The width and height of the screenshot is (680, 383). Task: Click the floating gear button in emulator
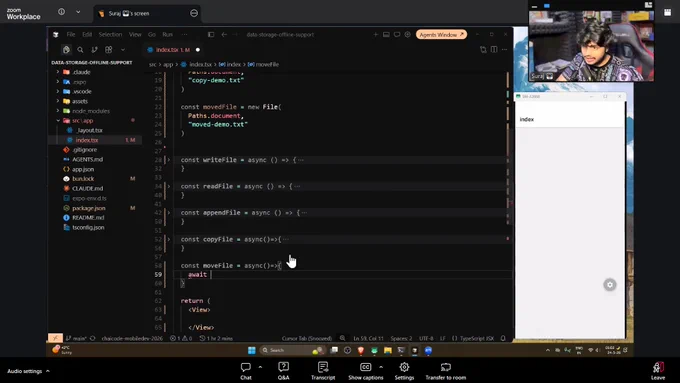610,285
